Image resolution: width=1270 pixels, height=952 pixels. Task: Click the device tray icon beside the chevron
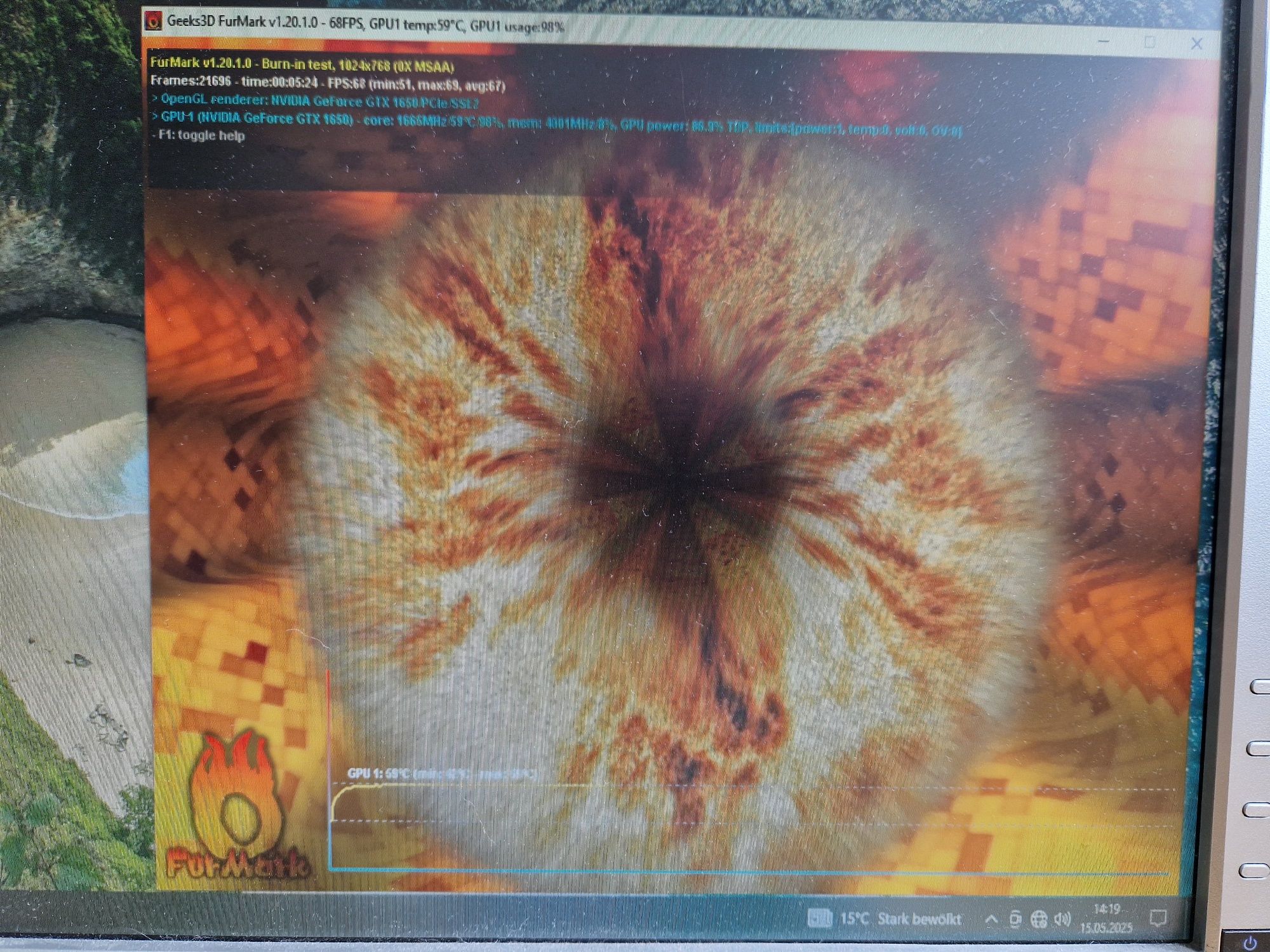pyautogui.click(x=1015, y=918)
